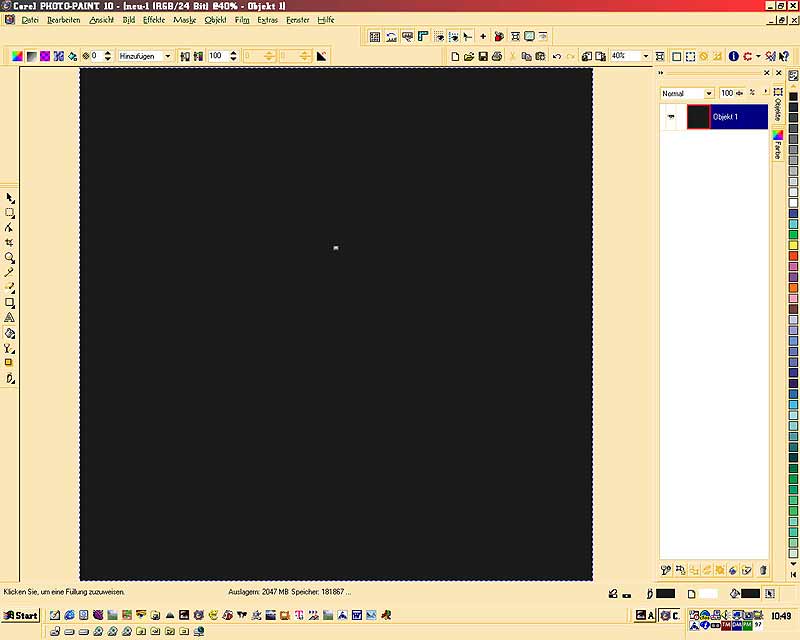This screenshot has height=640, width=800.
Task: Select the Object Pick arrow tool
Action: (10, 198)
